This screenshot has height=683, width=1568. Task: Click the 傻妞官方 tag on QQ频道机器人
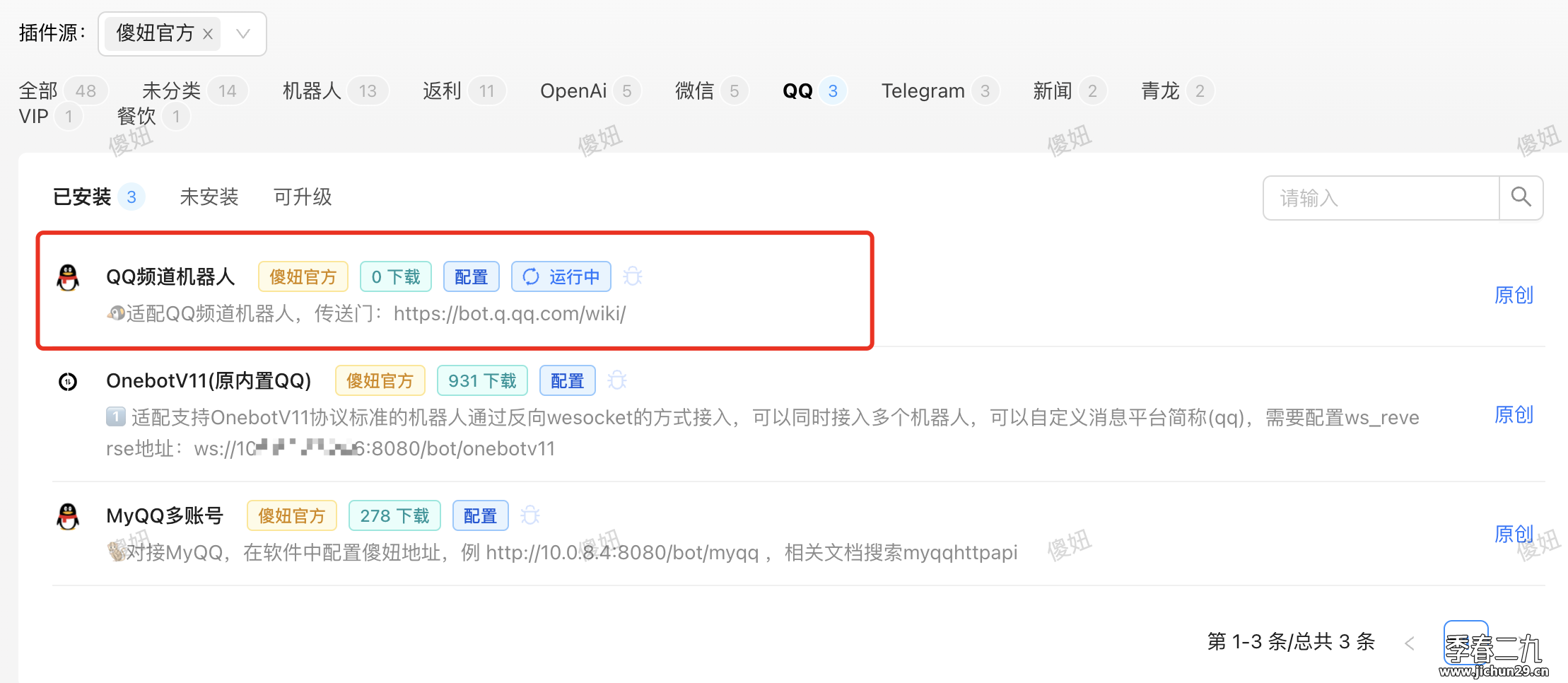coord(303,276)
